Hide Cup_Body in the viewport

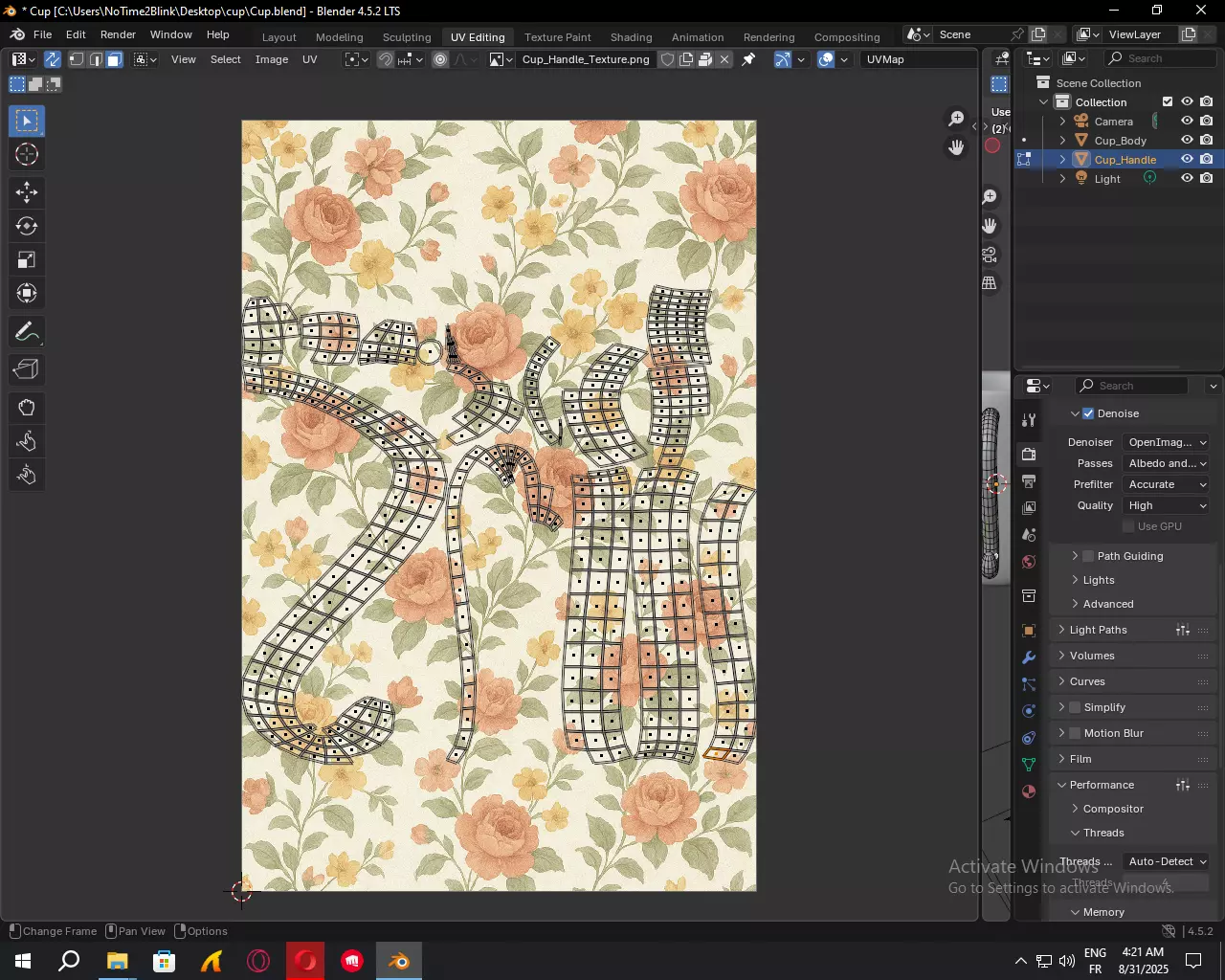(1187, 141)
